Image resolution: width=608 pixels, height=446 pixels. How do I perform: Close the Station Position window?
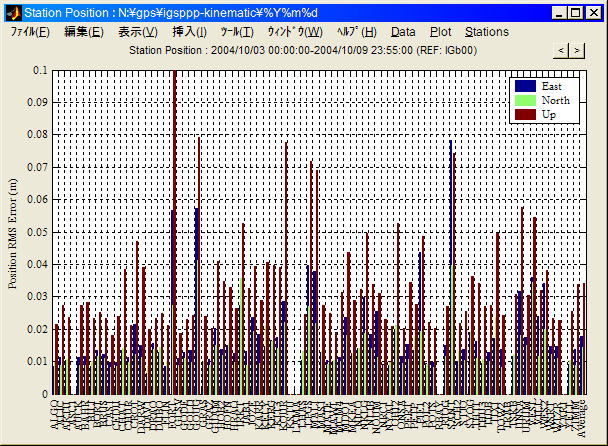[x=592, y=13]
